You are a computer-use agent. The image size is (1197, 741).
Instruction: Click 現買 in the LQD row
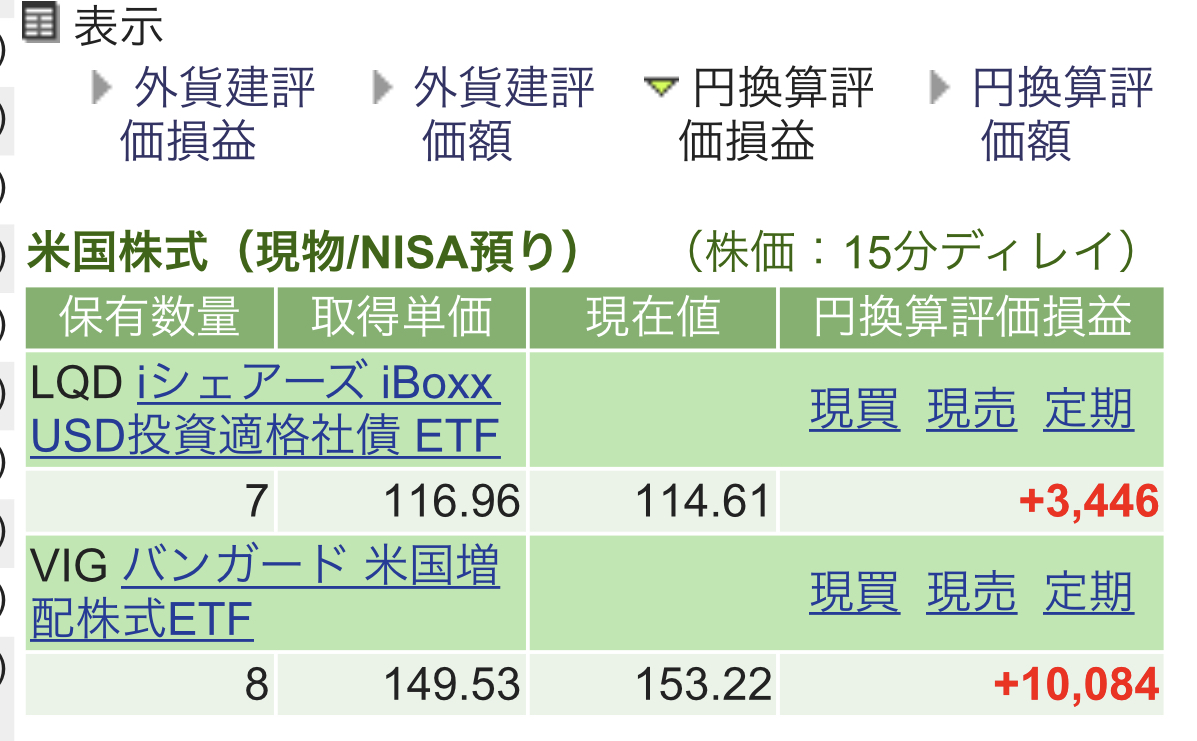[x=855, y=410]
